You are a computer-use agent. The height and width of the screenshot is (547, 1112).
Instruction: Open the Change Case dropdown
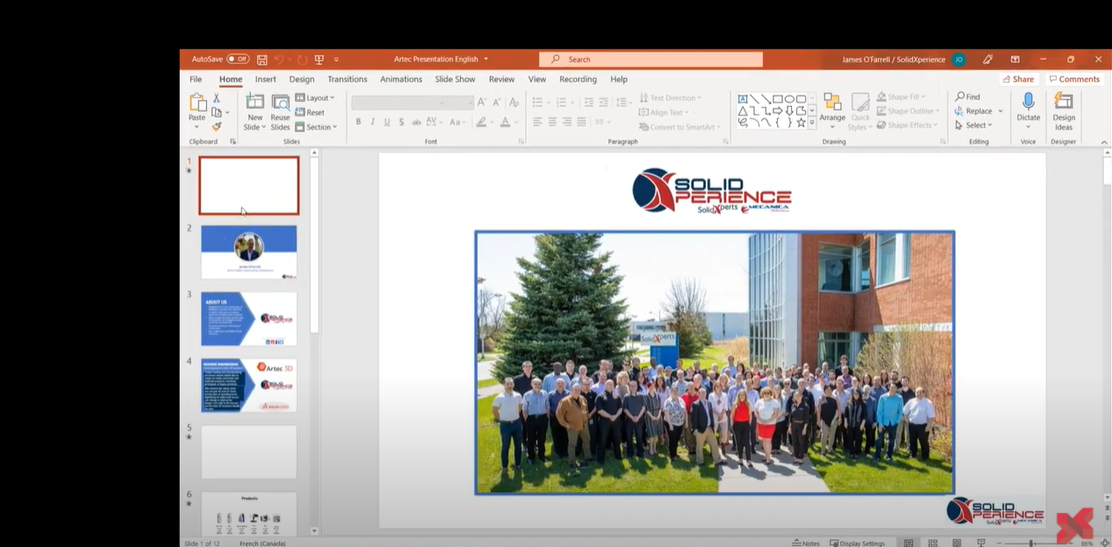(x=455, y=122)
